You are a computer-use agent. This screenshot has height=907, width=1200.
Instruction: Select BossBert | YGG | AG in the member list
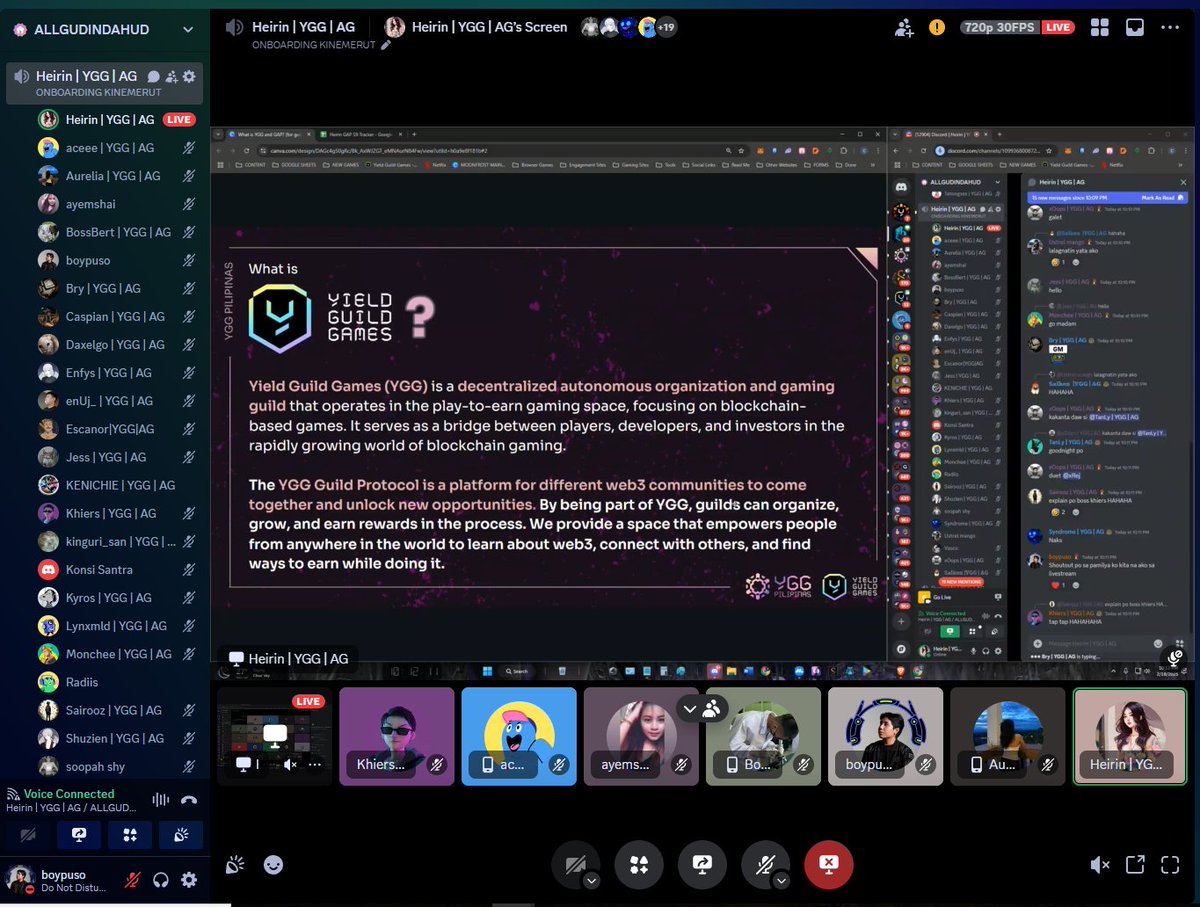[116, 232]
